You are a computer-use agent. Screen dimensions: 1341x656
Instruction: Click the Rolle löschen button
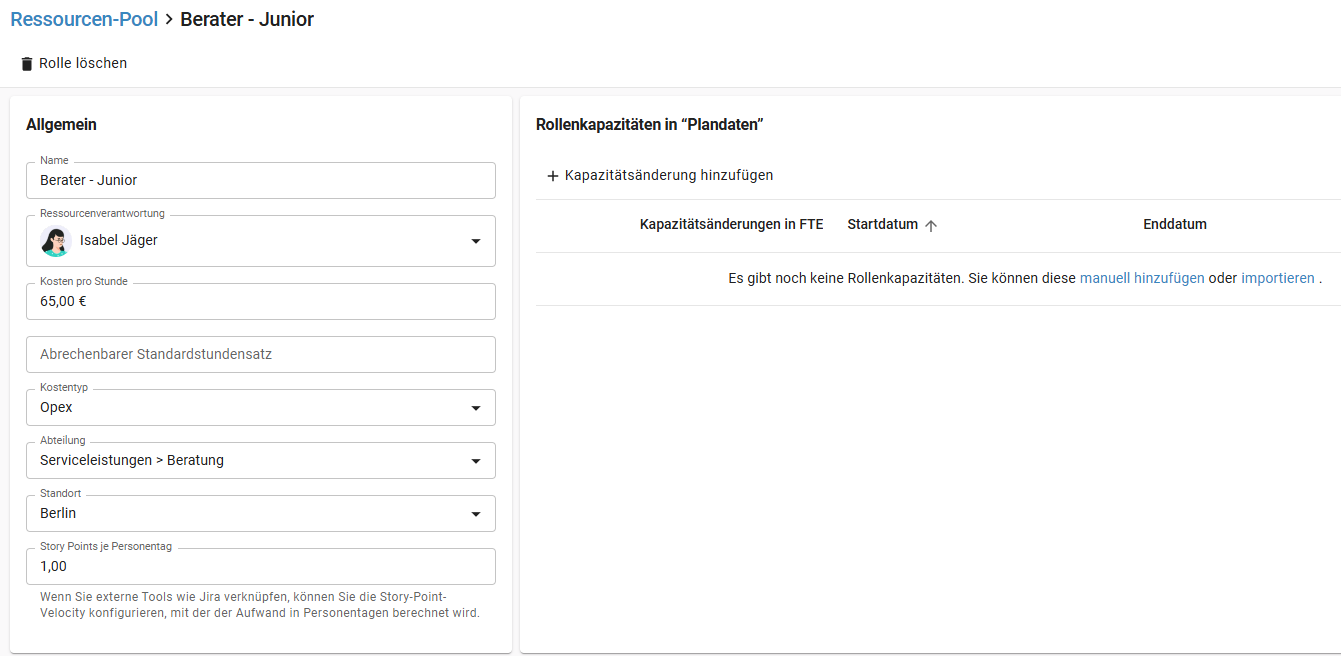[74, 63]
